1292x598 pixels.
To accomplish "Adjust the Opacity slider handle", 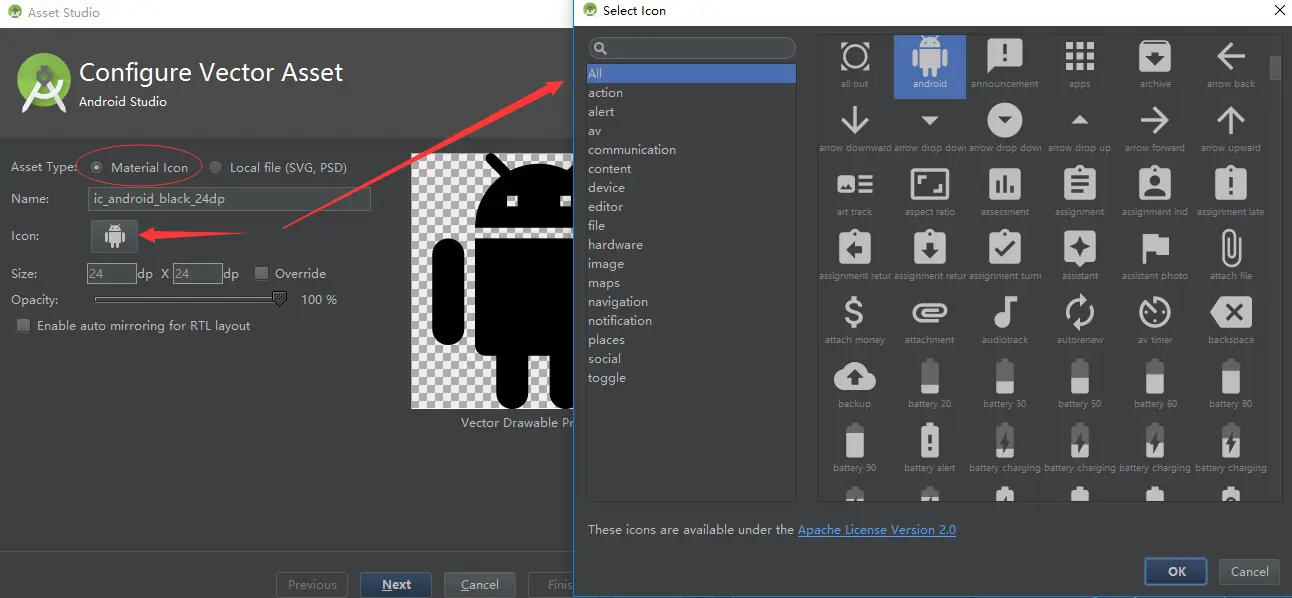I will (280, 298).
